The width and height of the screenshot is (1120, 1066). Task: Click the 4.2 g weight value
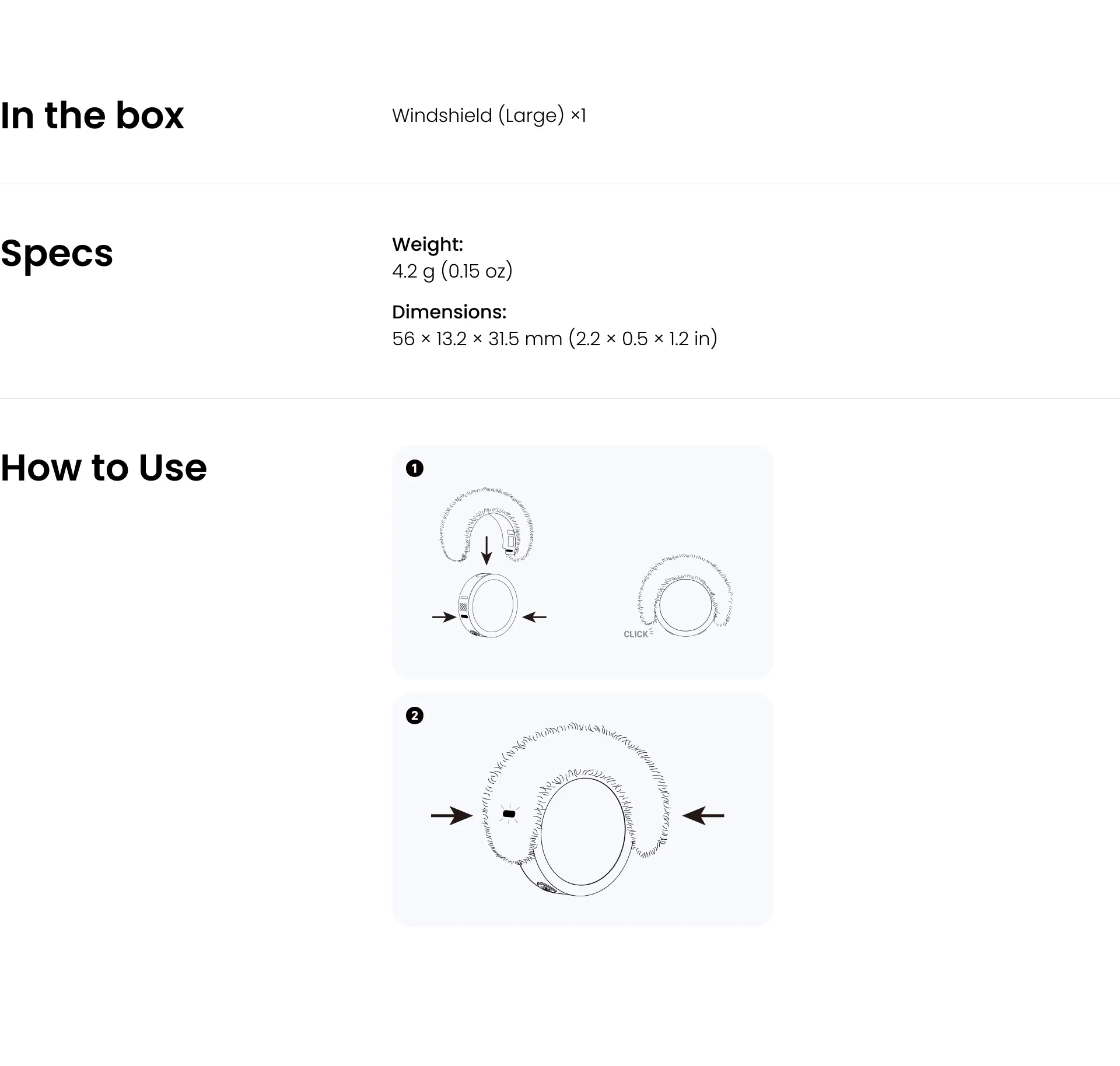pos(452,271)
